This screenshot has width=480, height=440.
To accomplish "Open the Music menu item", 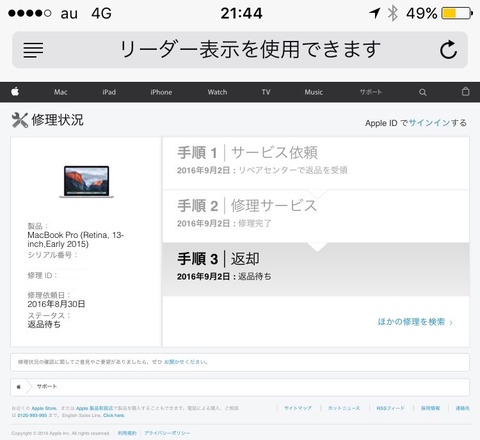I will pos(313,92).
